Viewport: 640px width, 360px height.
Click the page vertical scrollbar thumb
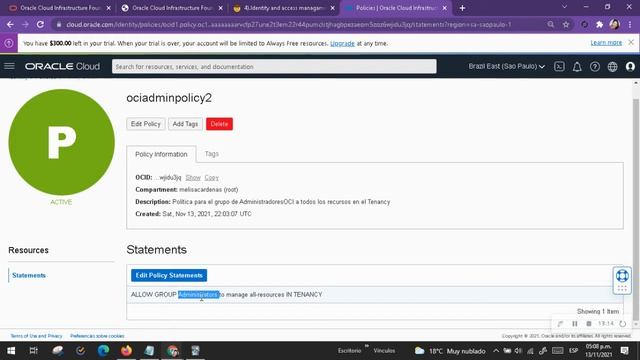[x=636, y=208]
